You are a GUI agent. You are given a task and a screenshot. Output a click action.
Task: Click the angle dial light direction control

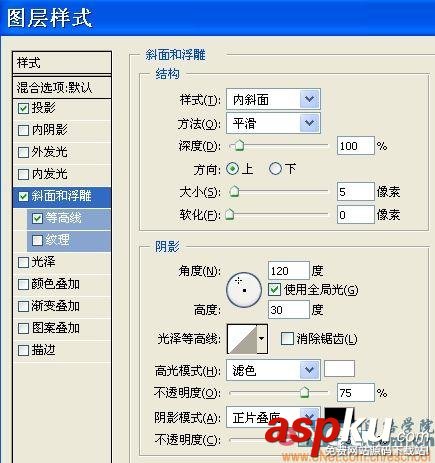pos(244,290)
